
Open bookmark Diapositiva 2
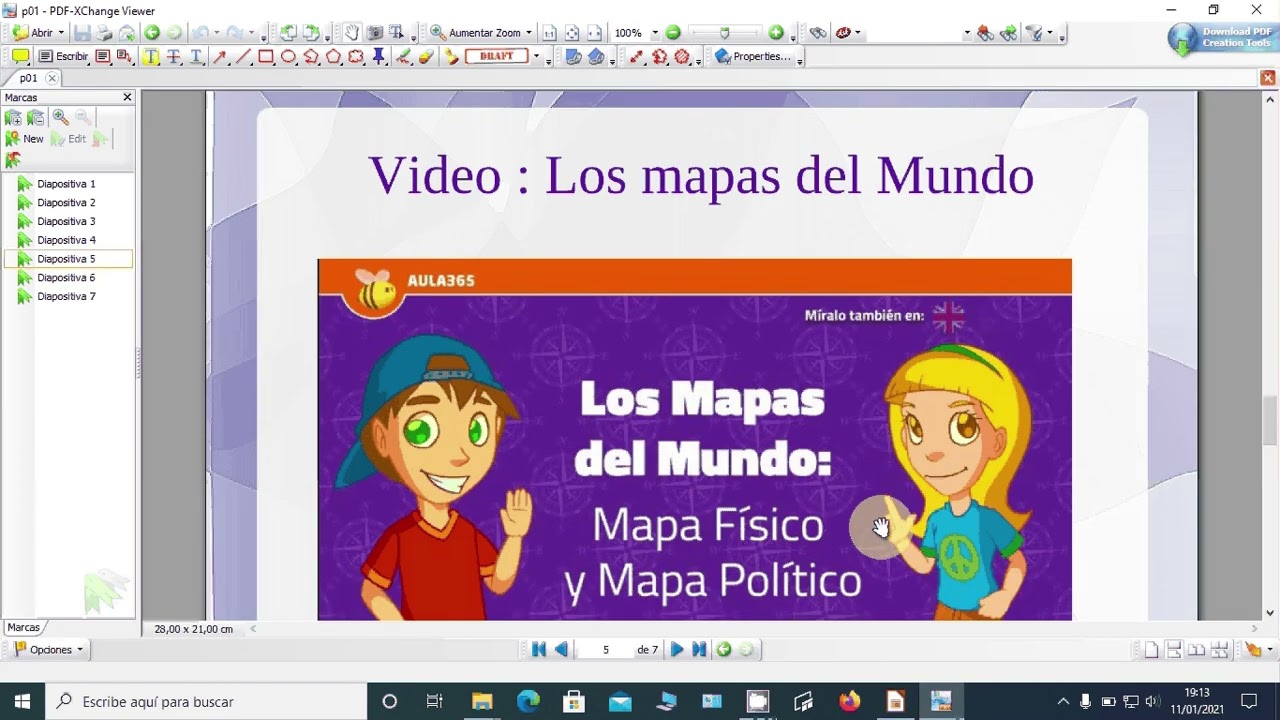(x=66, y=203)
